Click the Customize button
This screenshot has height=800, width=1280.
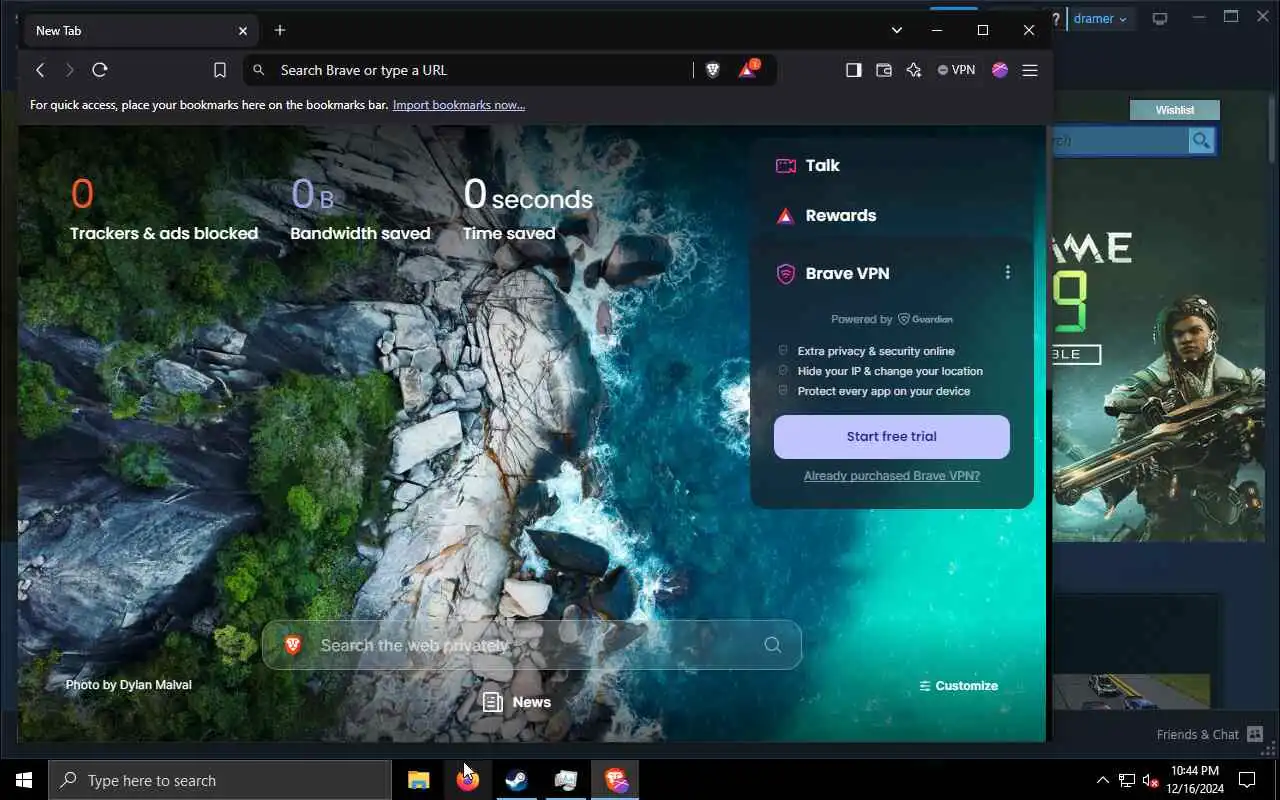pos(958,686)
